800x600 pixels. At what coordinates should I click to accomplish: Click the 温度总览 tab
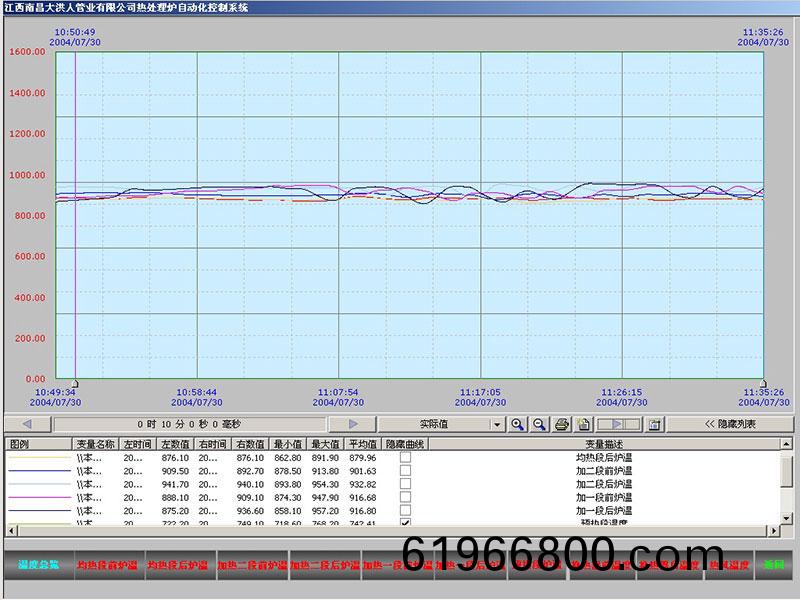pyautogui.click(x=39, y=565)
